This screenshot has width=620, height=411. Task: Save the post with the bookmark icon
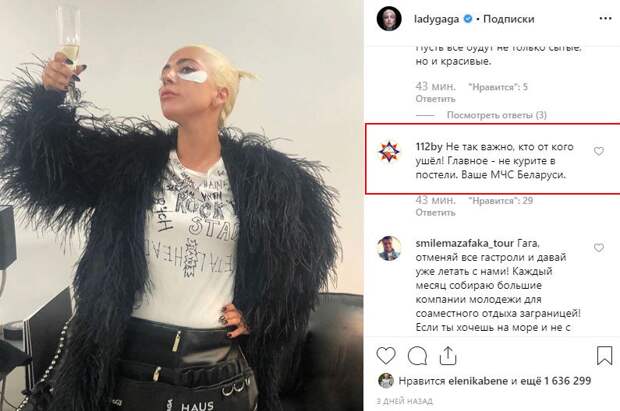(605, 355)
